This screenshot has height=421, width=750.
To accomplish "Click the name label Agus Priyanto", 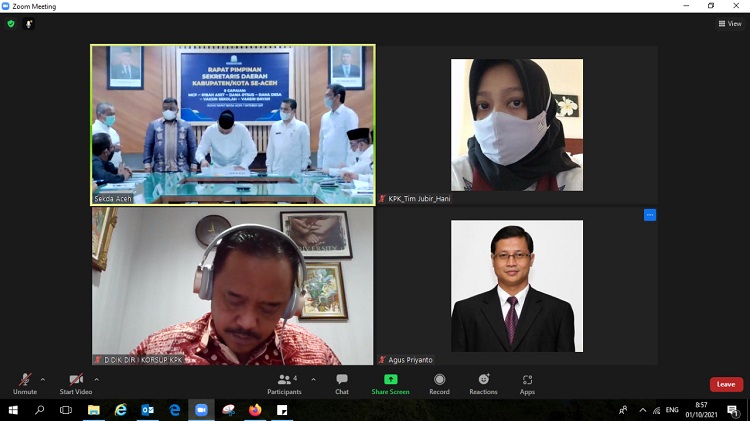I will (x=410, y=360).
